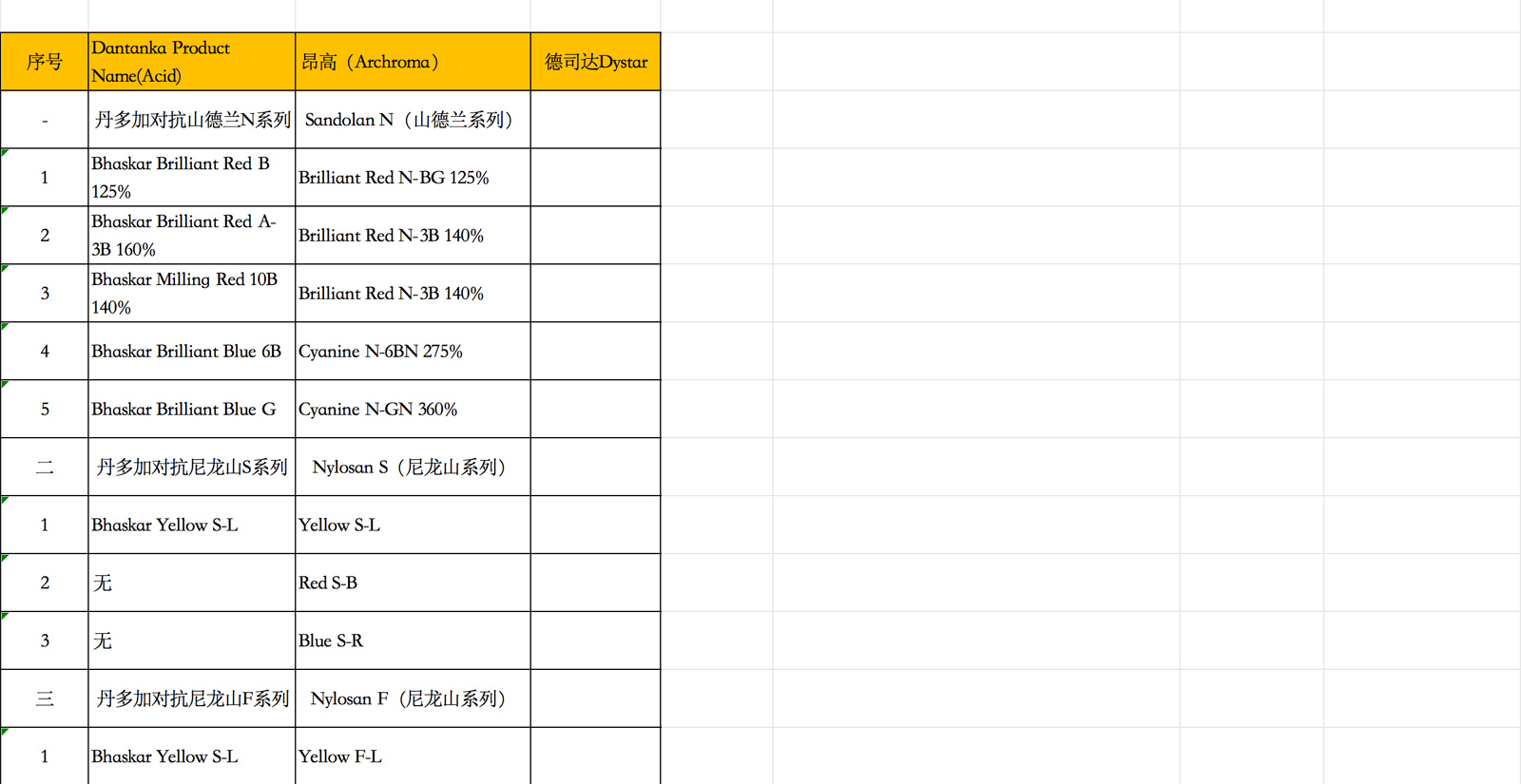
Task: Click the Blue S-R cell
Action: point(413,641)
